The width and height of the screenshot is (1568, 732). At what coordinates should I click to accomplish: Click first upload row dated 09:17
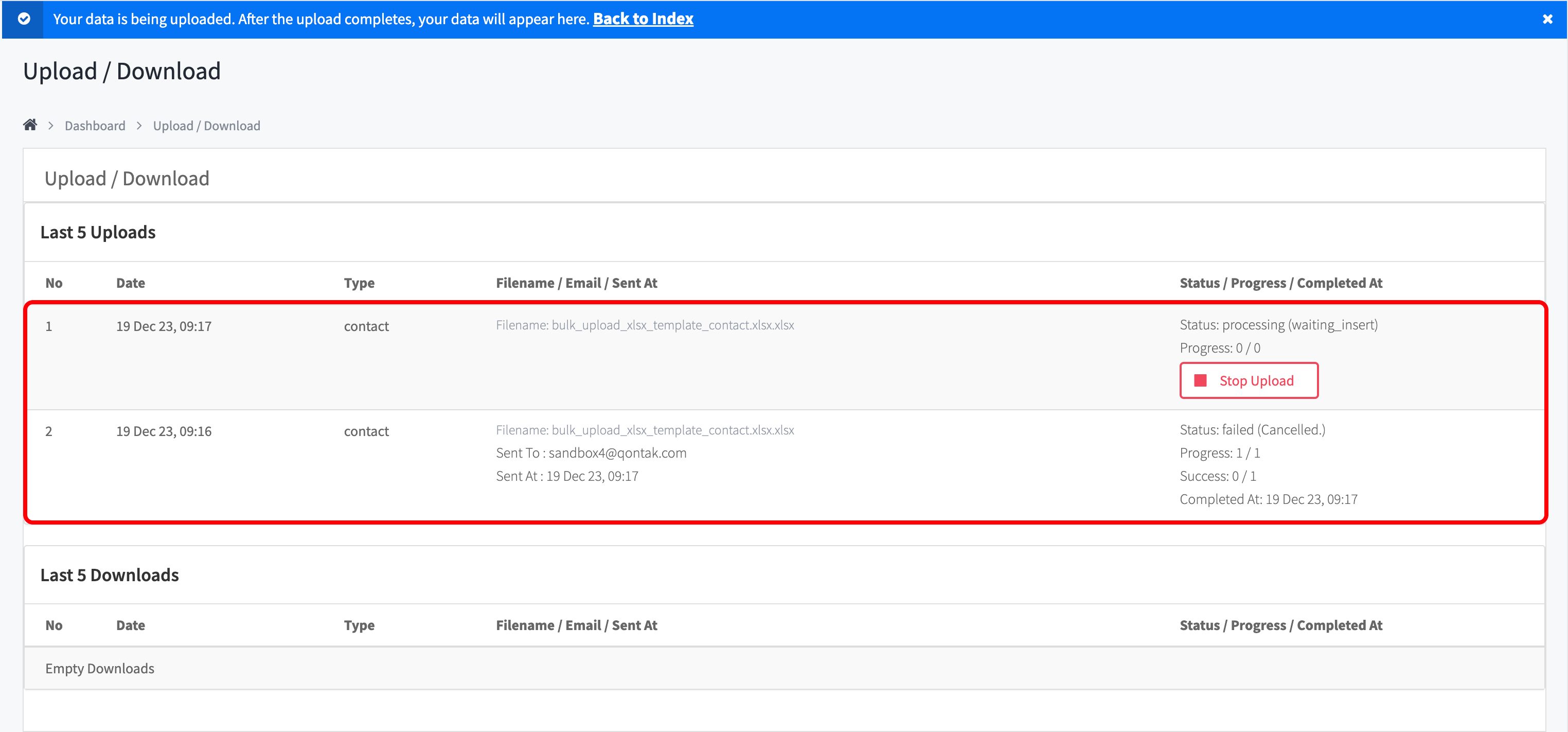[164, 326]
